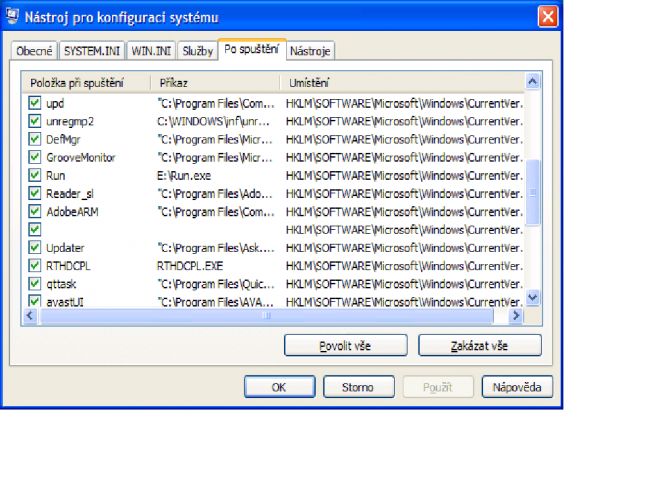Uncheck the Run startup item checkbox

click(x=35, y=175)
